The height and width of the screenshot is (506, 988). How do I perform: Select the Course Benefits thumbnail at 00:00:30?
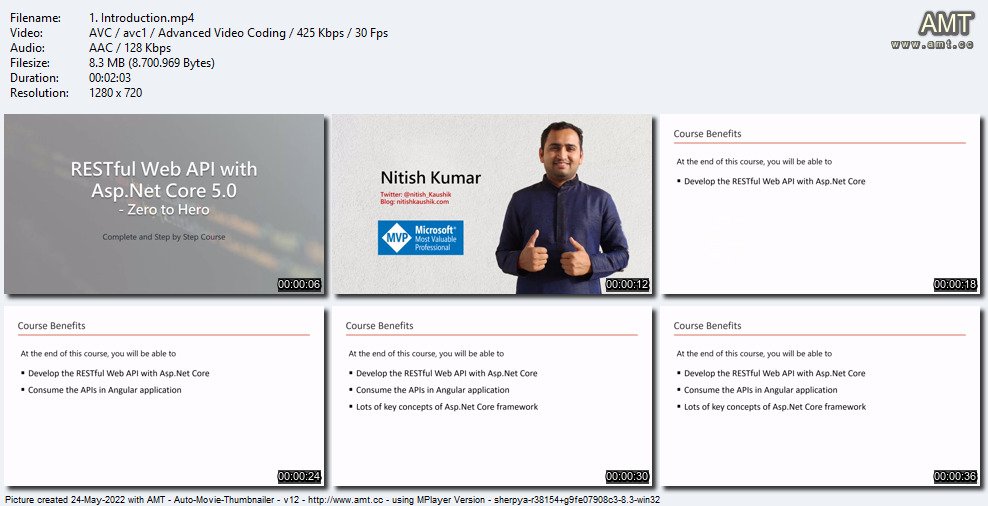click(492, 396)
